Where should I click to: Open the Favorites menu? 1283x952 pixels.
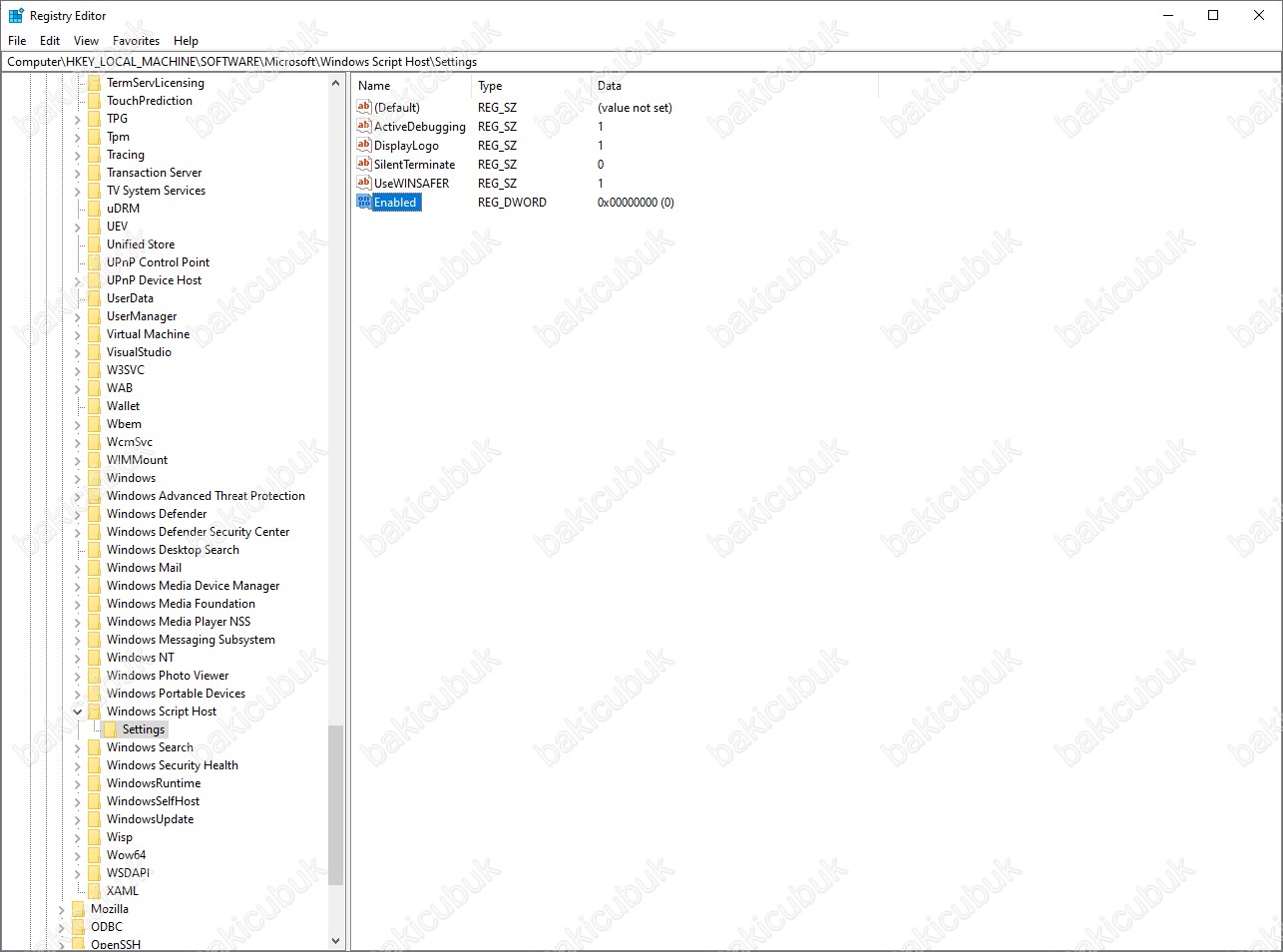tap(136, 41)
